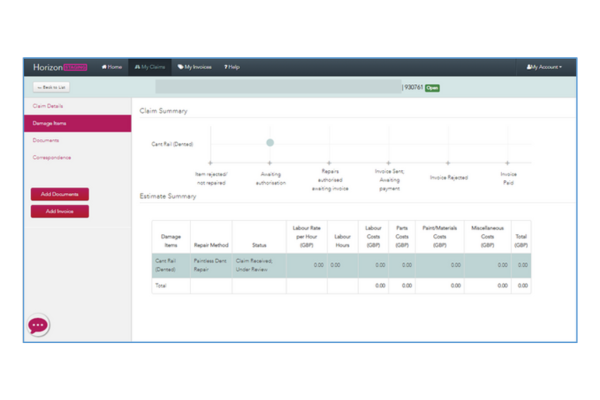
Task: Click the Add Documents button
Action: [x=60, y=194]
